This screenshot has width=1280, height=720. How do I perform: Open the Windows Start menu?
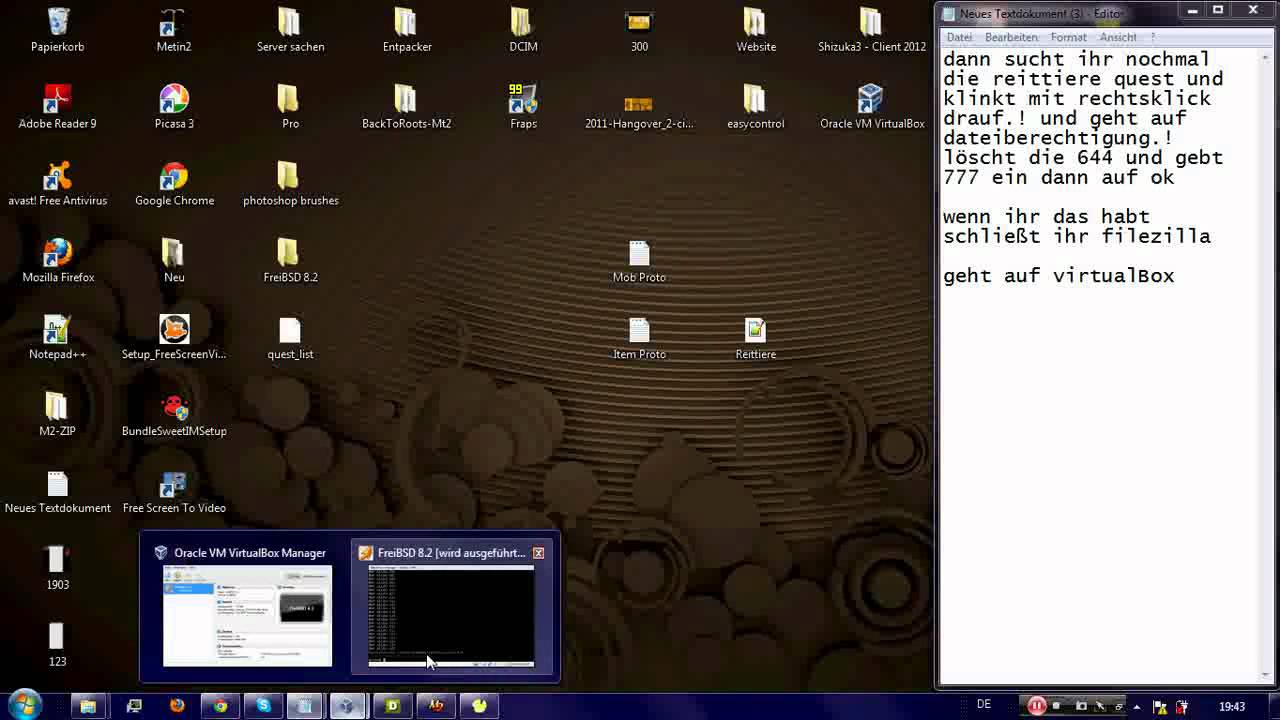click(x=24, y=705)
